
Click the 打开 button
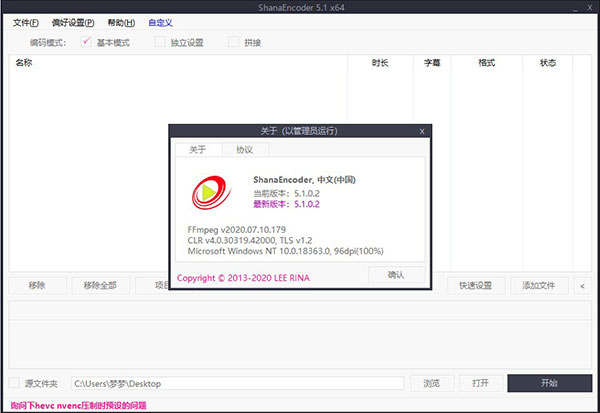coord(481,383)
